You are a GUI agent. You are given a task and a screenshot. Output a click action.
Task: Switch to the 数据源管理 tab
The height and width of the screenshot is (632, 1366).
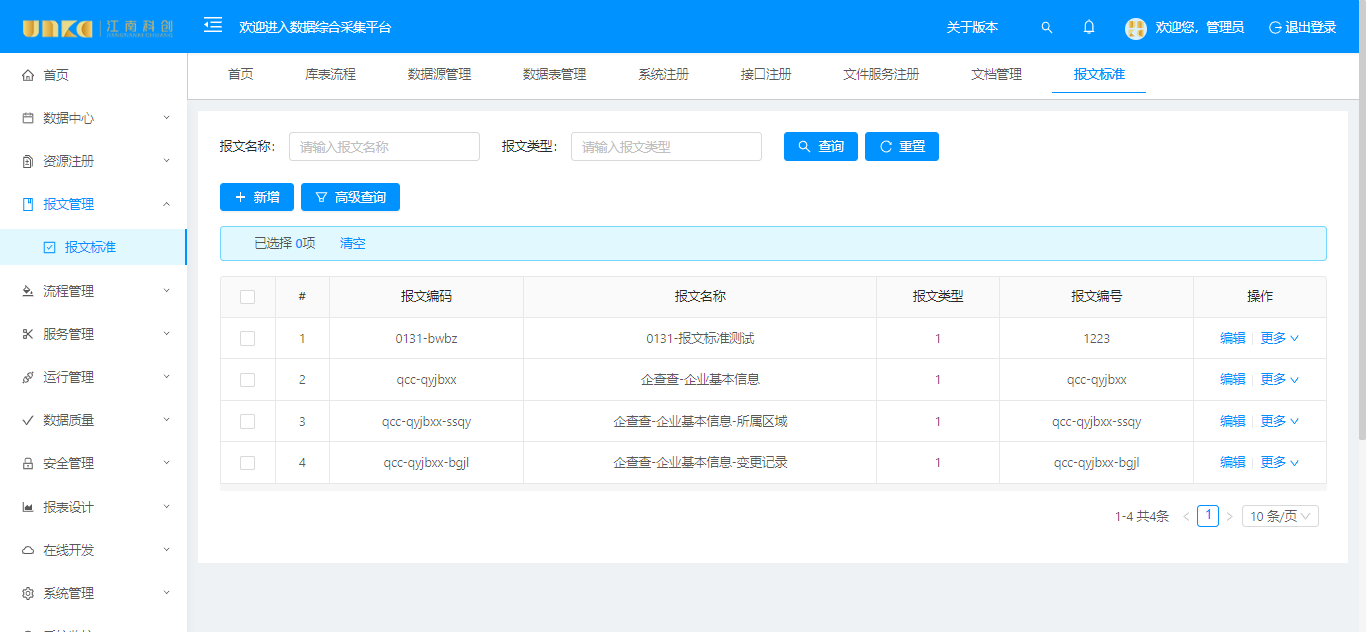pos(439,75)
